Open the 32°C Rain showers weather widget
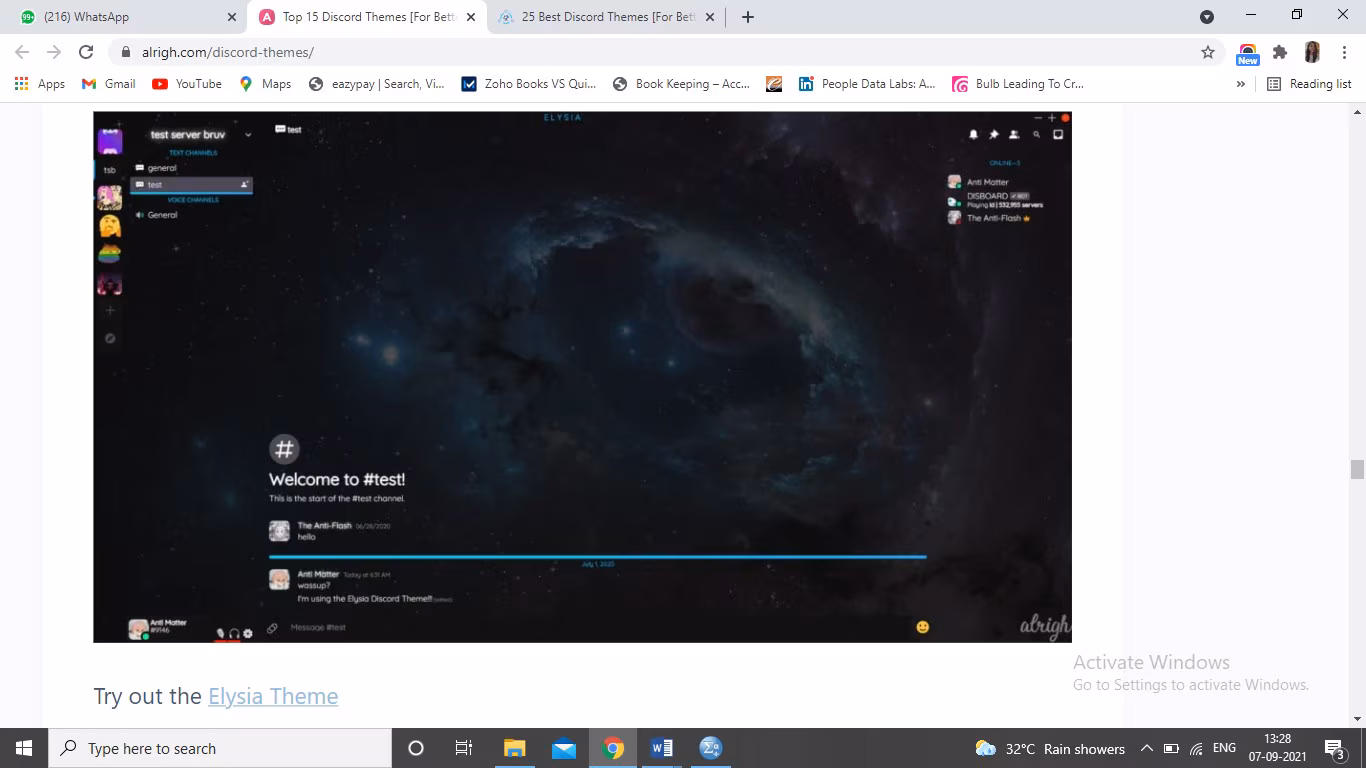This screenshot has width=1366, height=768. pyautogui.click(x=1050, y=748)
